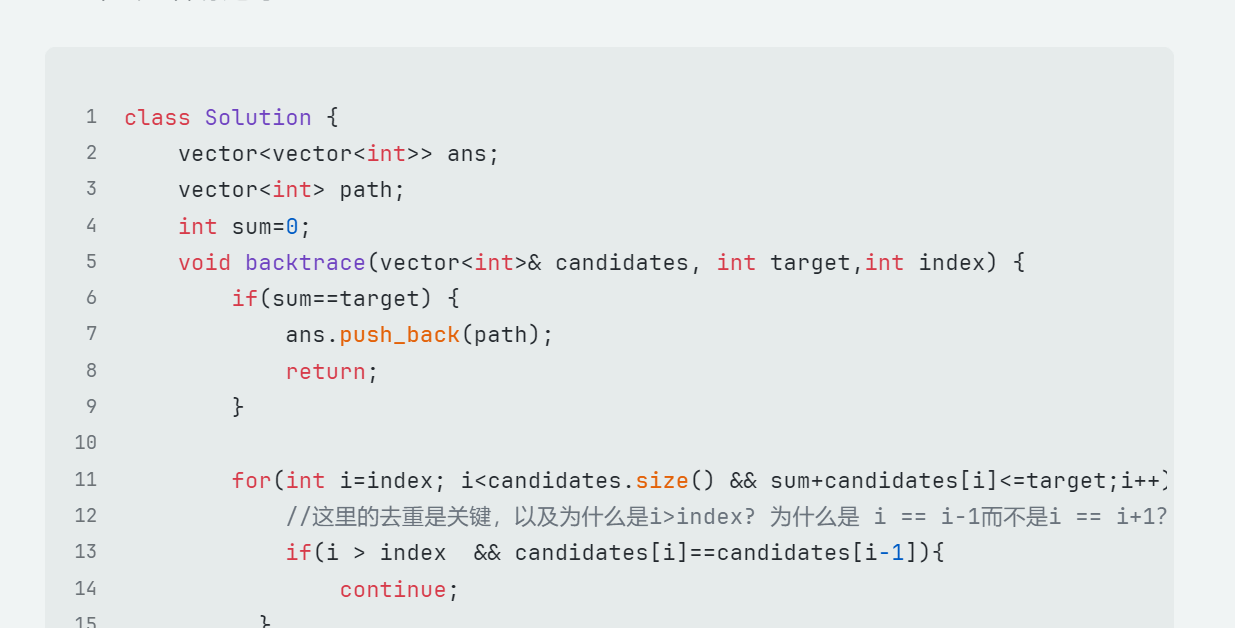Click the continue keyword on line 14

coord(393,590)
